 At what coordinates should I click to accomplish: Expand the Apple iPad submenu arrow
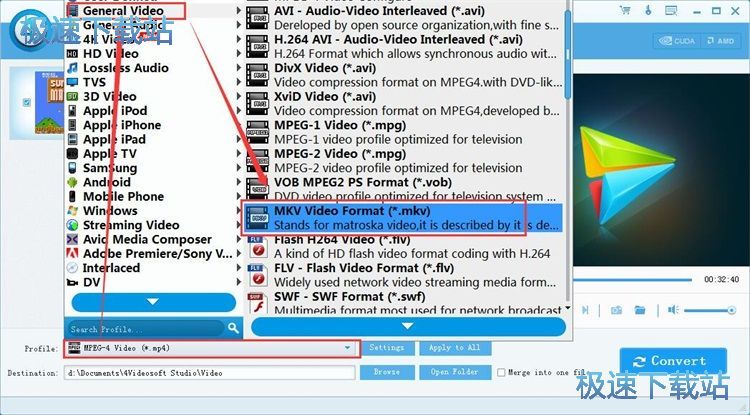(x=239, y=140)
